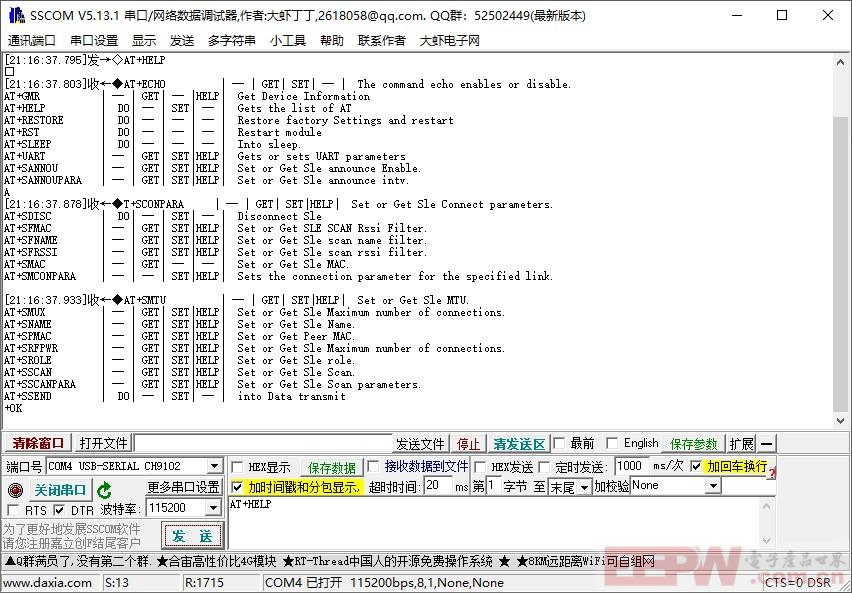Click the 关闭串口 button
This screenshot has width=852, height=593.
pyautogui.click(x=60, y=490)
